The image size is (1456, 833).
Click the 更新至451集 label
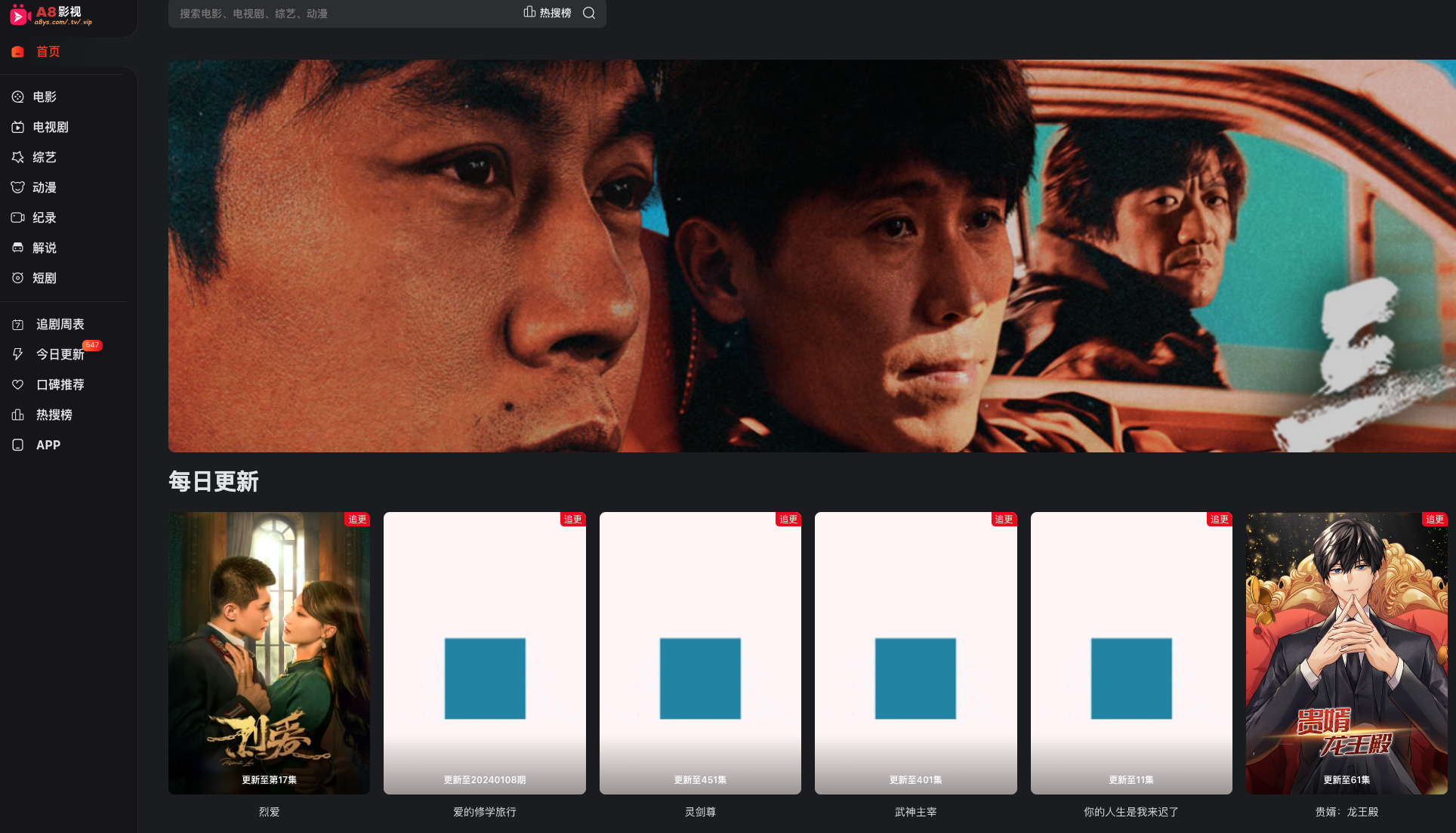(700, 780)
